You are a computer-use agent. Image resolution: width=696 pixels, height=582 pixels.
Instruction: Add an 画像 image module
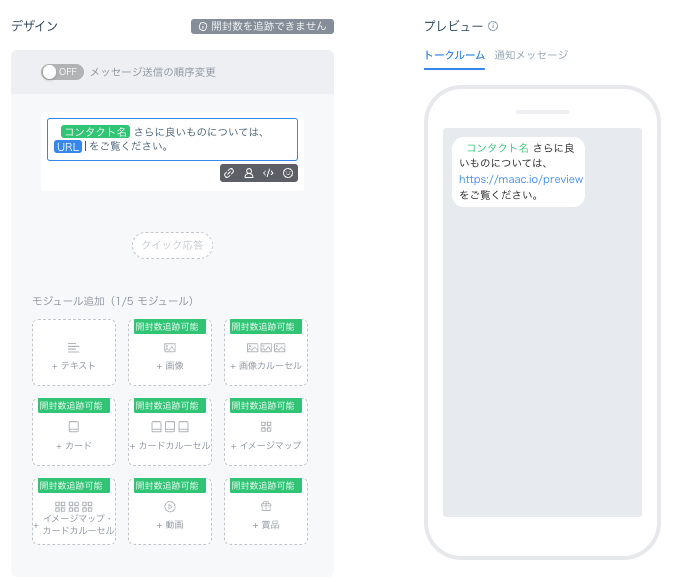pyautogui.click(x=170, y=353)
